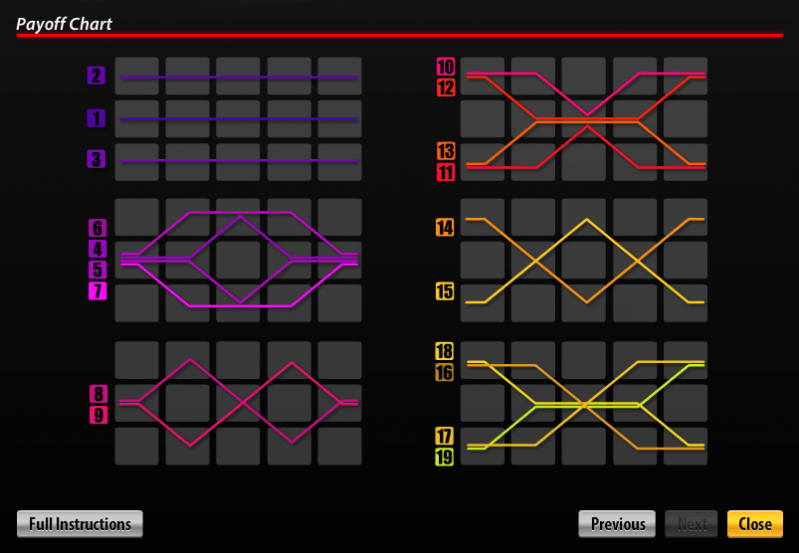The image size is (799, 553).
Task: Select payline number 1 badge
Action: click(x=96, y=119)
